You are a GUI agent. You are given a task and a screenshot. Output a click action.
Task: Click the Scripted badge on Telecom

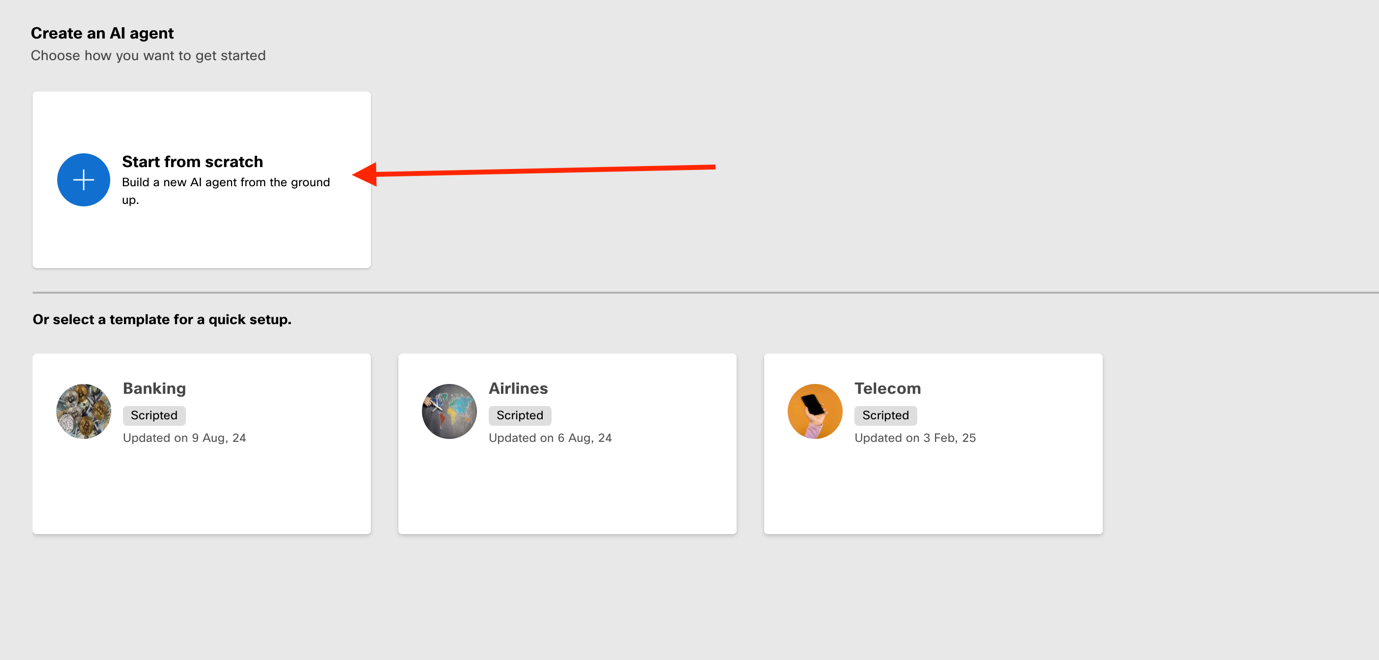pyautogui.click(x=885, y=415)
